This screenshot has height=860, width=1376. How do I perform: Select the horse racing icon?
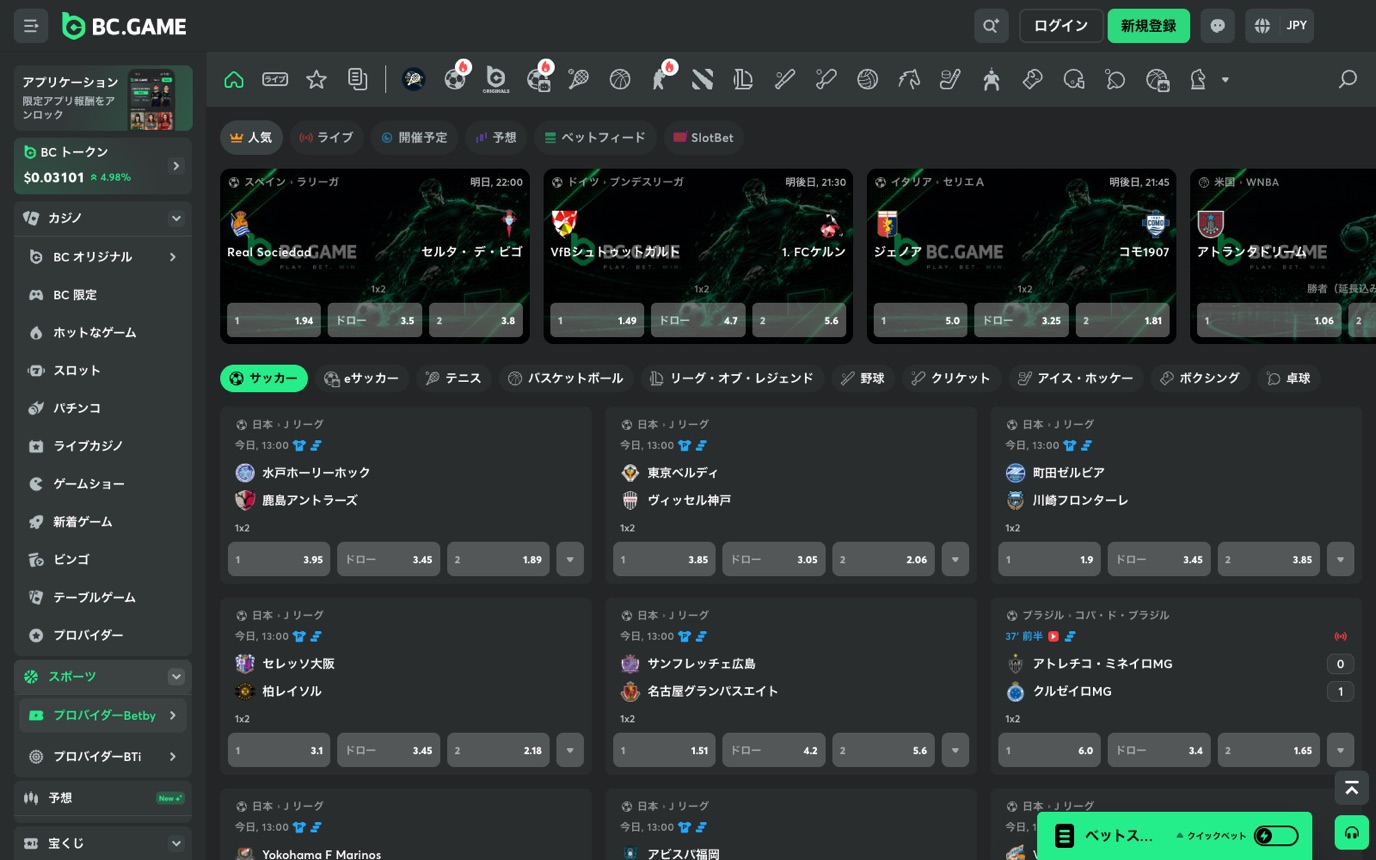909,79
